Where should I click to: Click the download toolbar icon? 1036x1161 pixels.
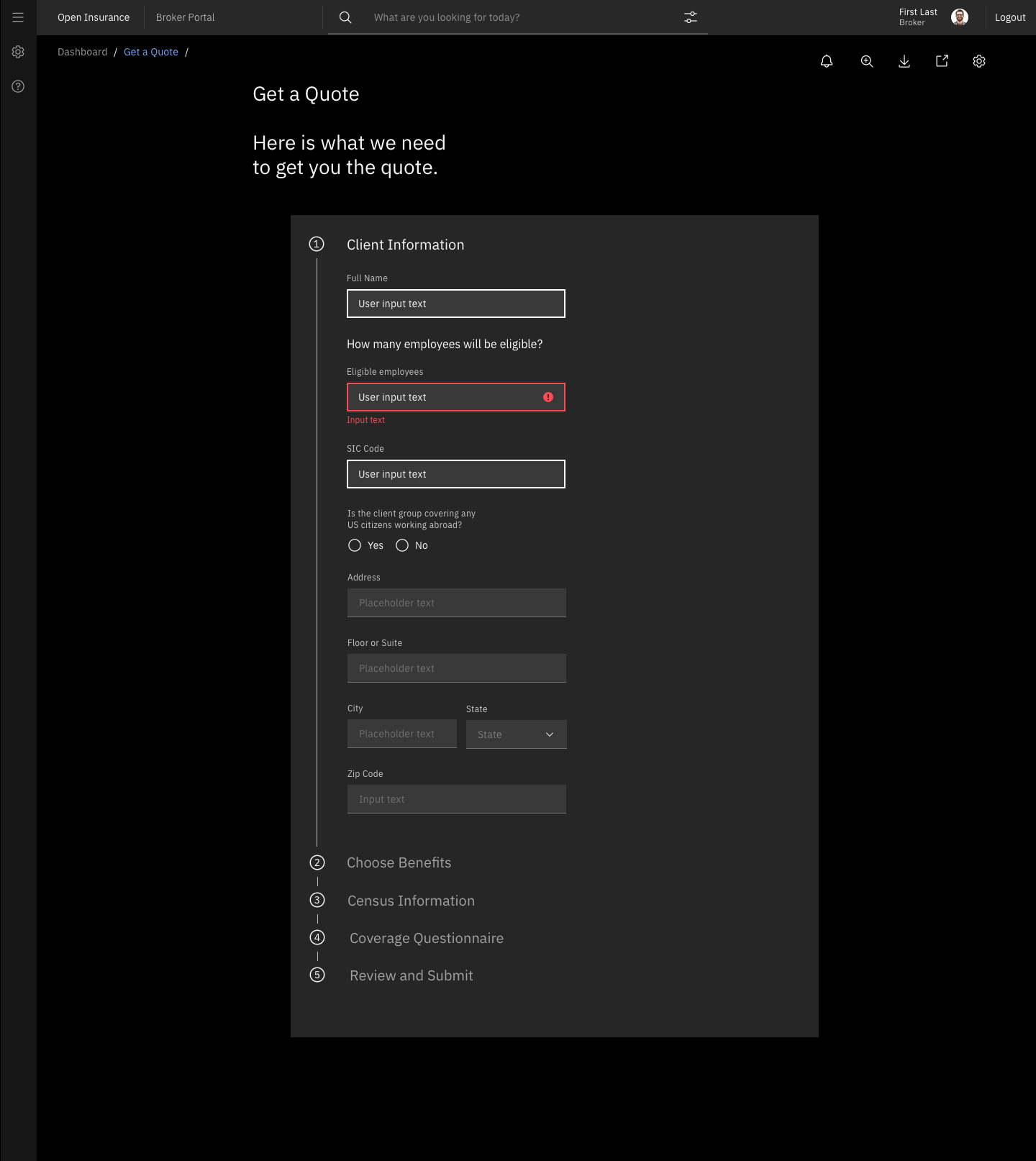[x=904, y=61]
